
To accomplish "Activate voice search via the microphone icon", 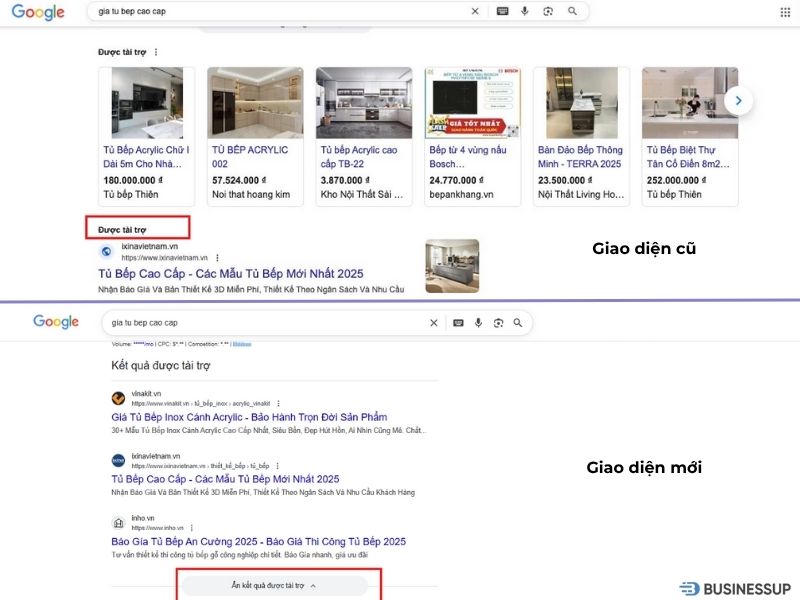I will click(x=525, y=11).
